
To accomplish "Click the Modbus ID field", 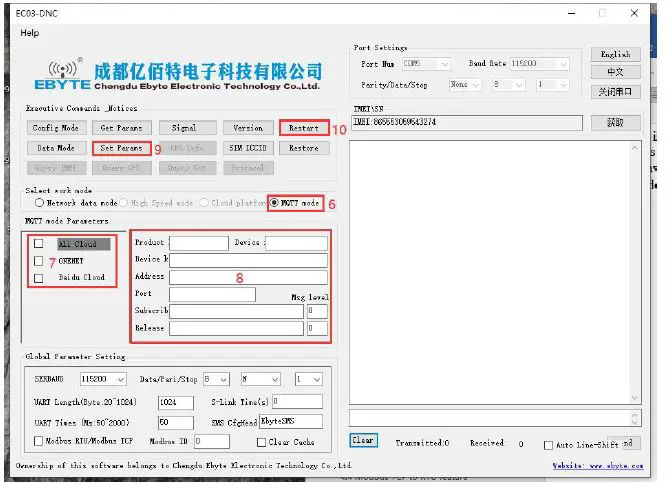I will click(x=212, y=441).
